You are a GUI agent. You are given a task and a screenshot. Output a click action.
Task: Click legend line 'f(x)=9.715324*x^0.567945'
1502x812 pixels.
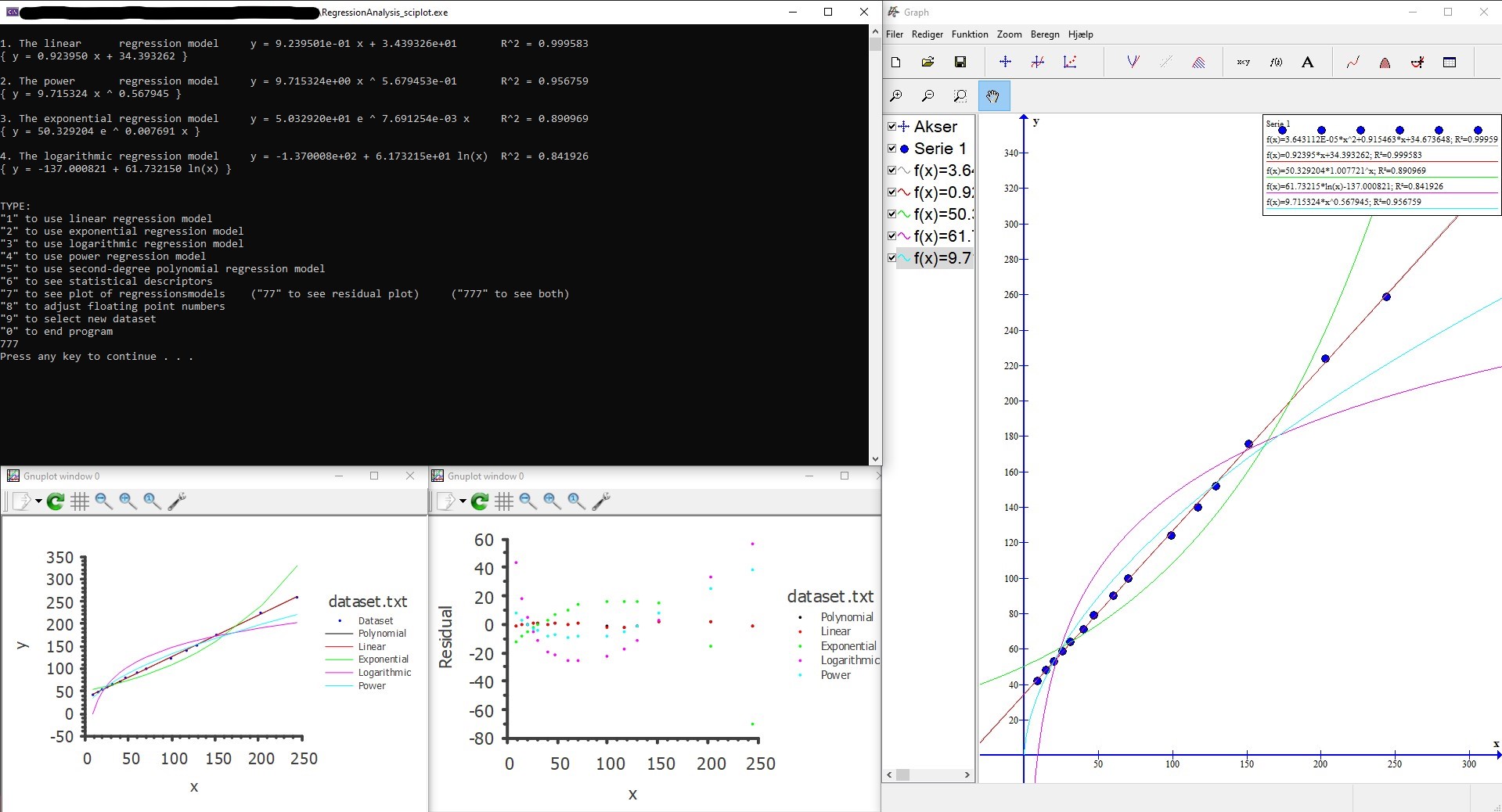tap(1343, 202)
